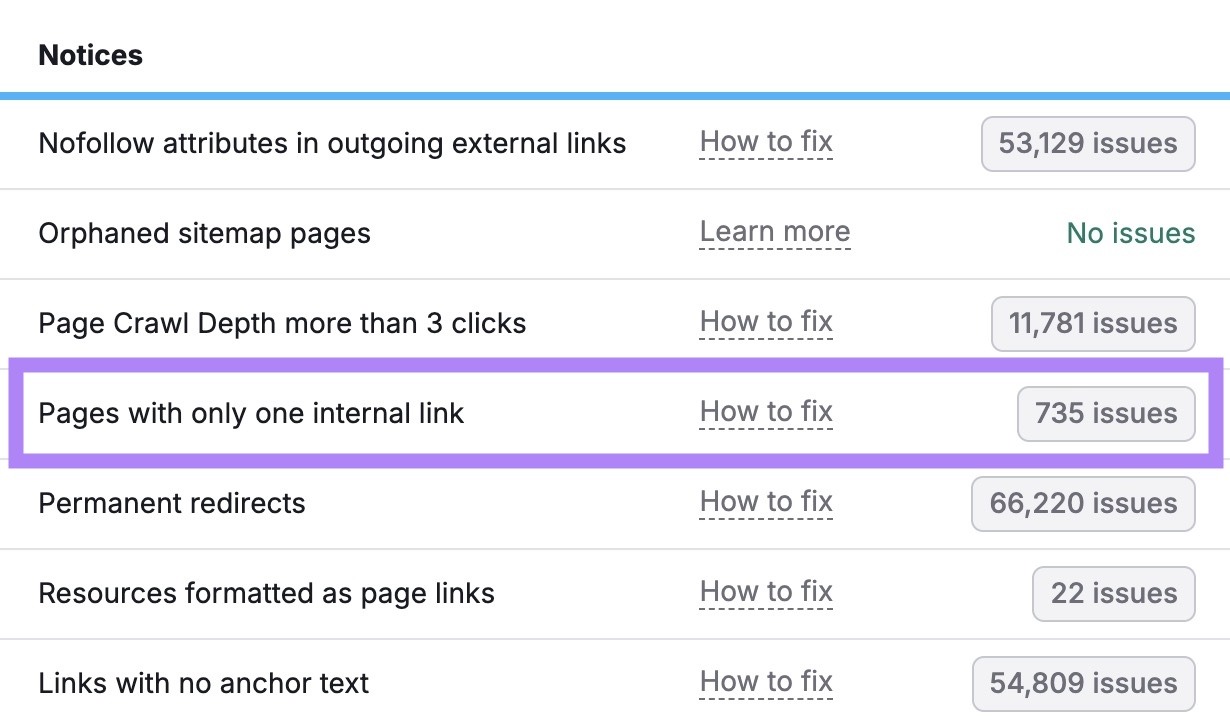This screenshot has width=1230, height=726.
Task: Click "Page Crawl Depth more than 3 clicks" text
Action: coord(280,323)
